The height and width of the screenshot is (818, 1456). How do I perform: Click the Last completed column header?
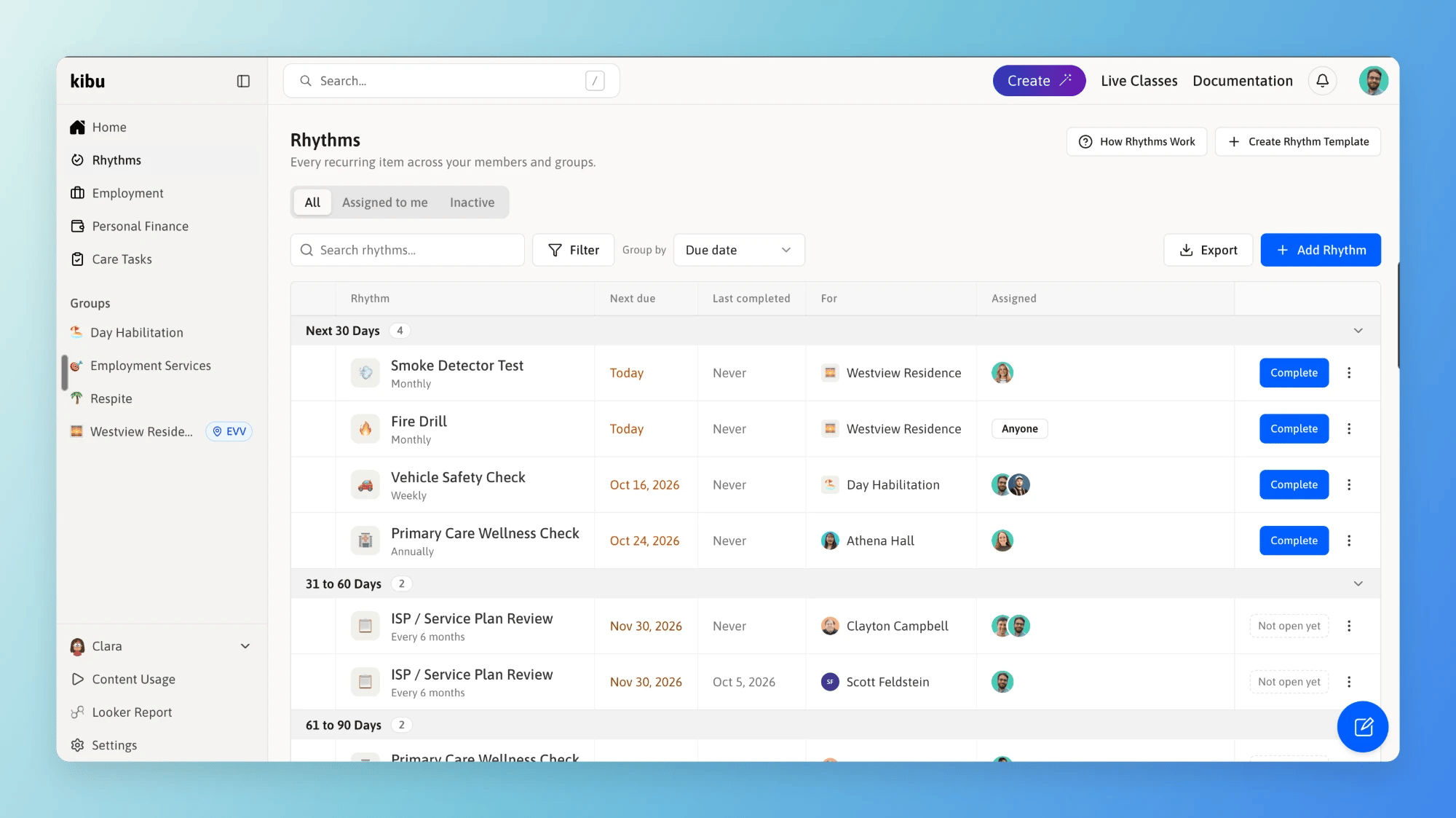[x=751, y=299]
